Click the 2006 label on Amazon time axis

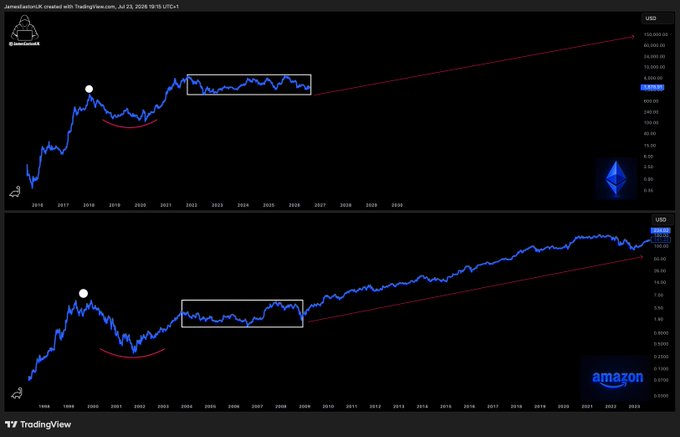tap(234, 407)
